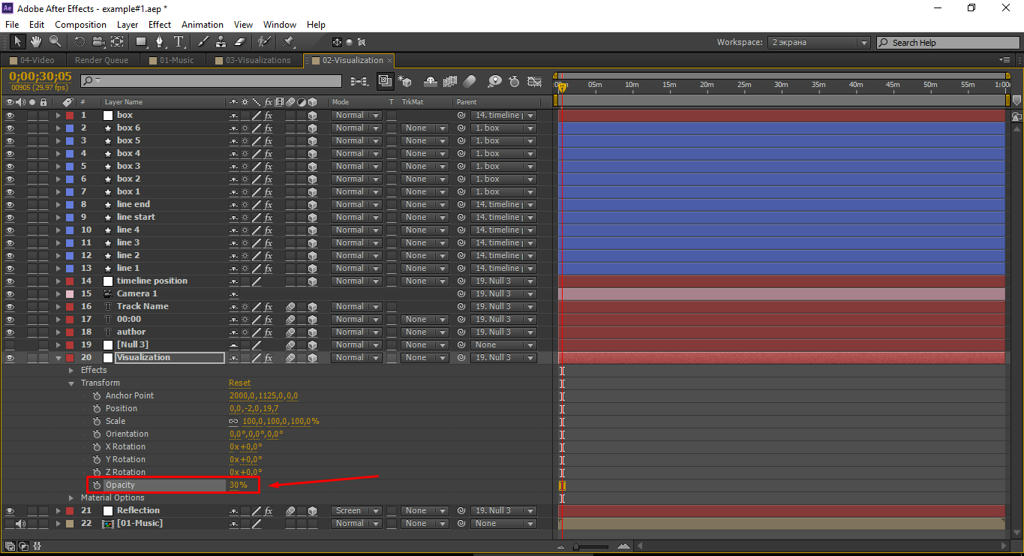Select the Brush tool
The height and width of the screenshot is (556, 1024).
click(x=204, y=42)
